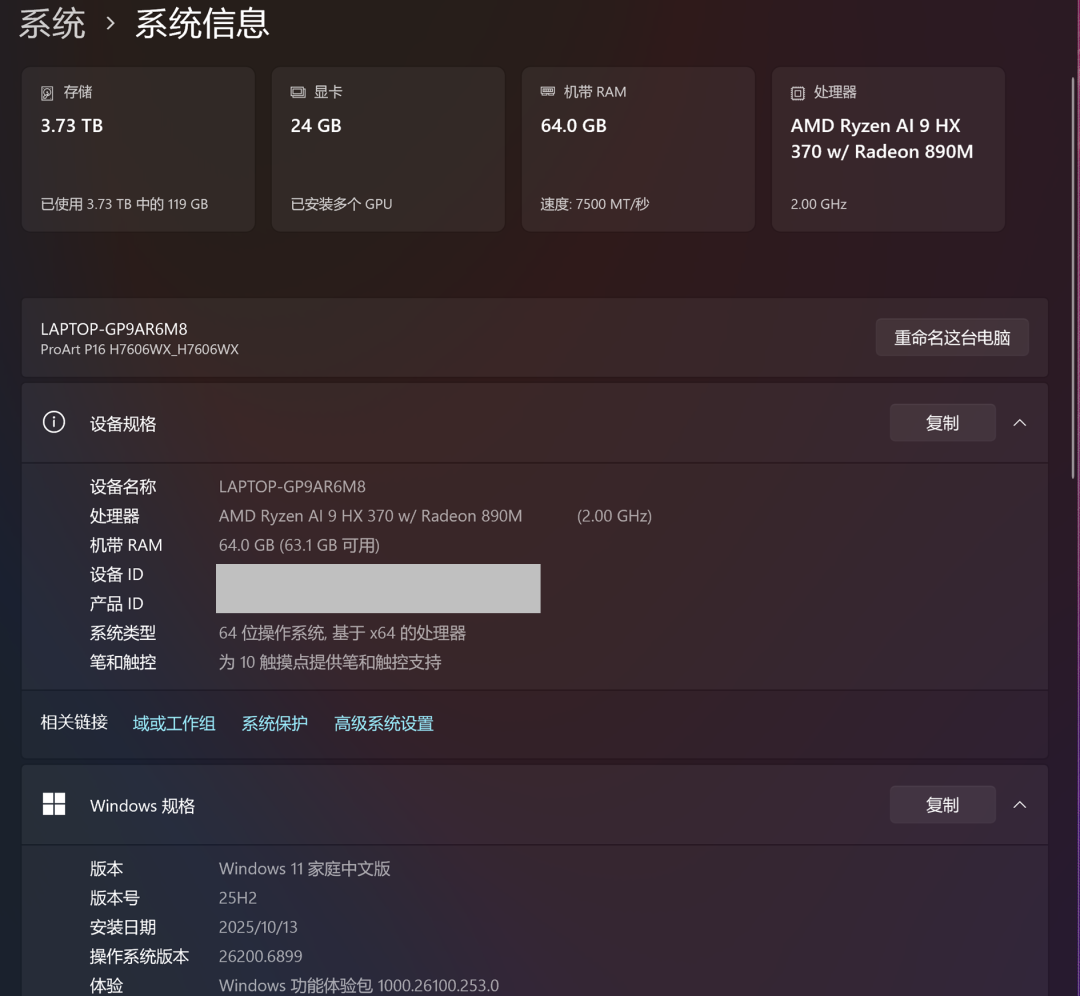Select install date 2025/10/13
The height and width of the screenshot is (996, 1080).
258,927
